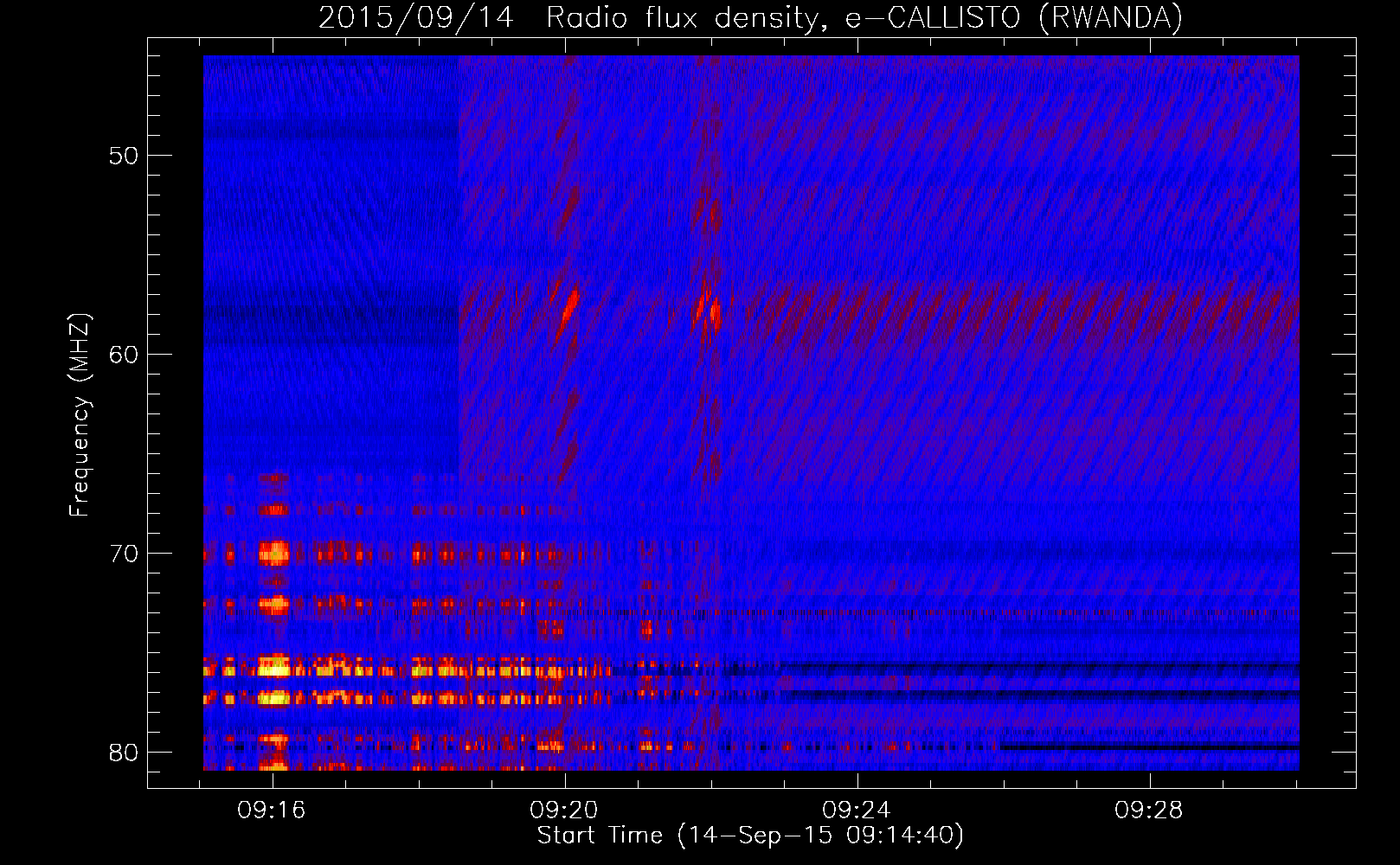Click the 09:28 time tick label
Viewport: 1400px width, 865px height.
(x=1149, y=811)
